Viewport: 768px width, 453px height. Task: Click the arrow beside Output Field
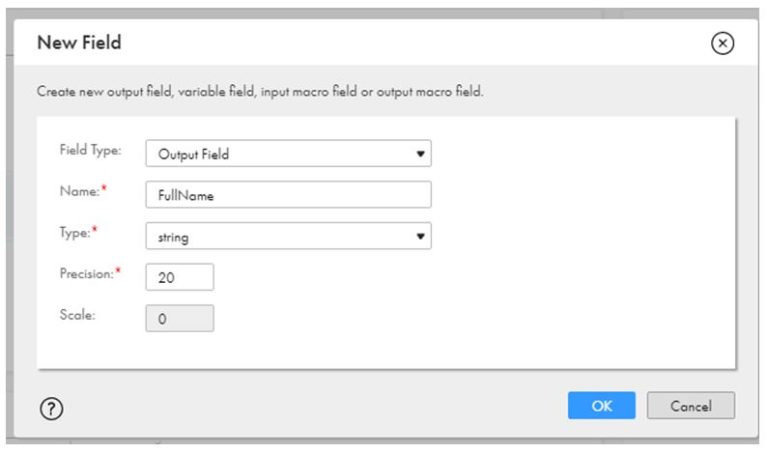pos(421,154)
